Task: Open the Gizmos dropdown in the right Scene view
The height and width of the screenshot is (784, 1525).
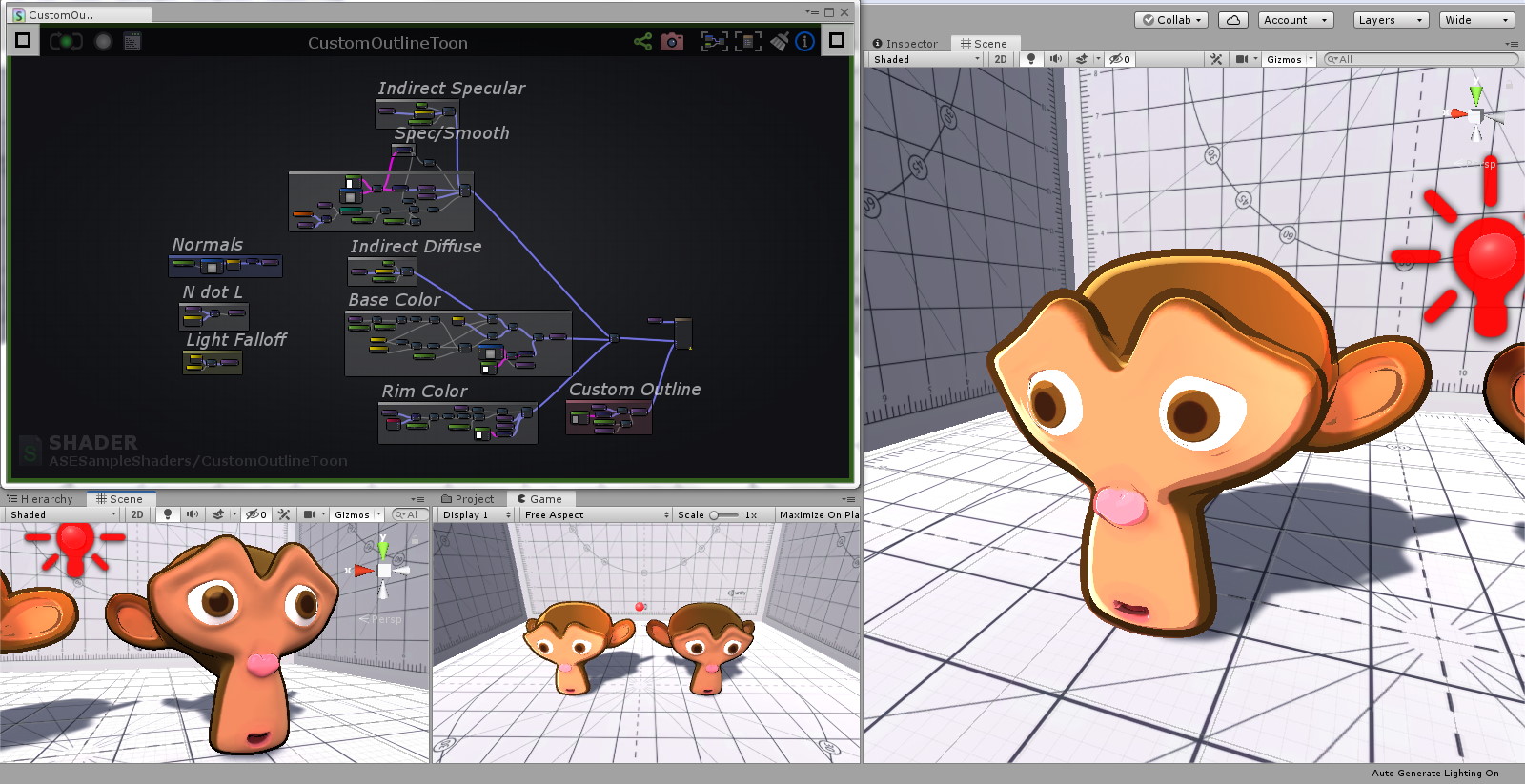Action: point(1290,59)
